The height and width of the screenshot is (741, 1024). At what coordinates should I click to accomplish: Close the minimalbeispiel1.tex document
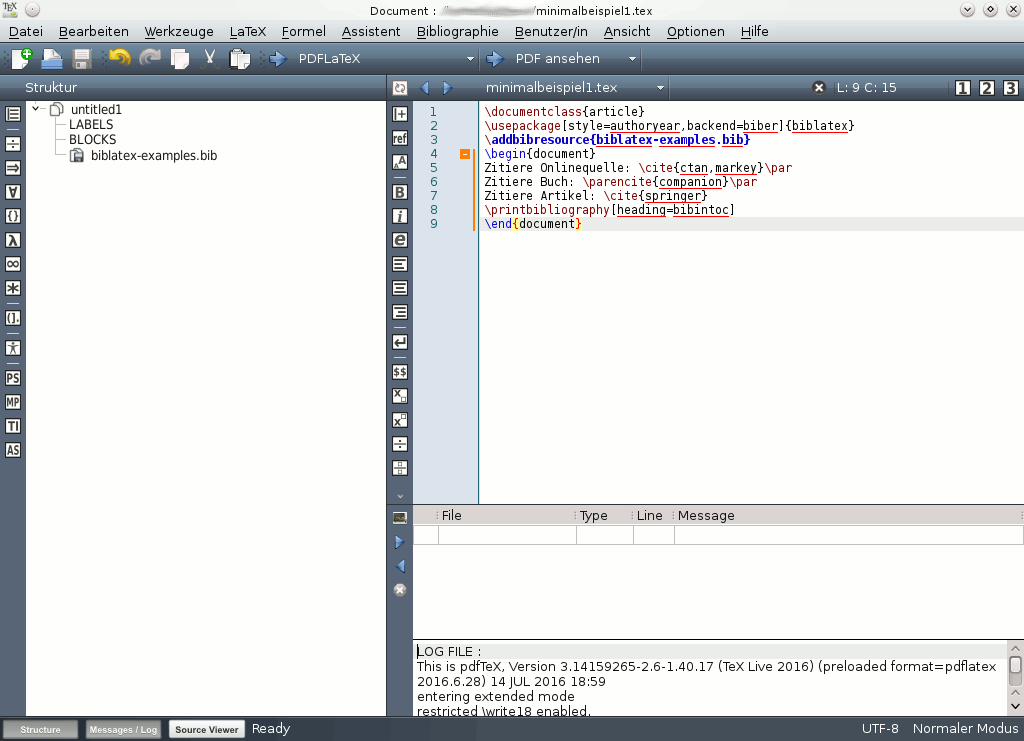[819, 88]
